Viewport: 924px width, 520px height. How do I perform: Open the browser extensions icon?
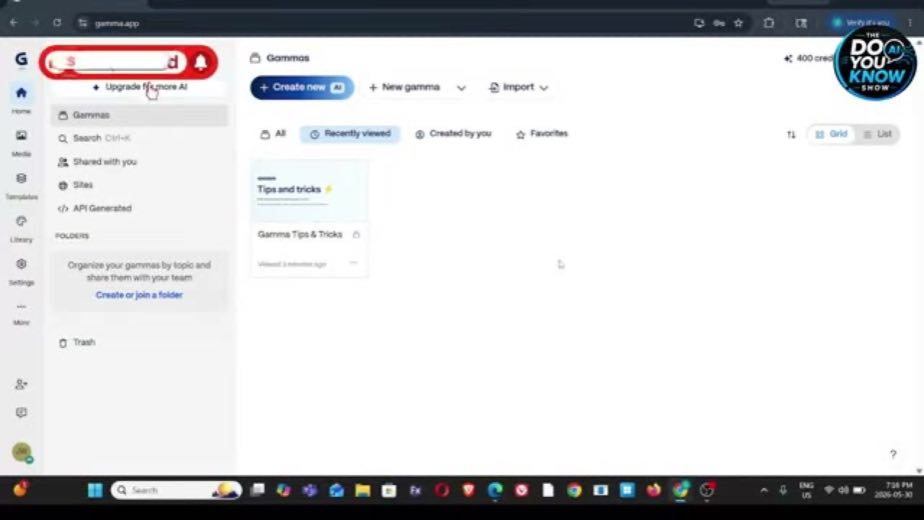768,23
